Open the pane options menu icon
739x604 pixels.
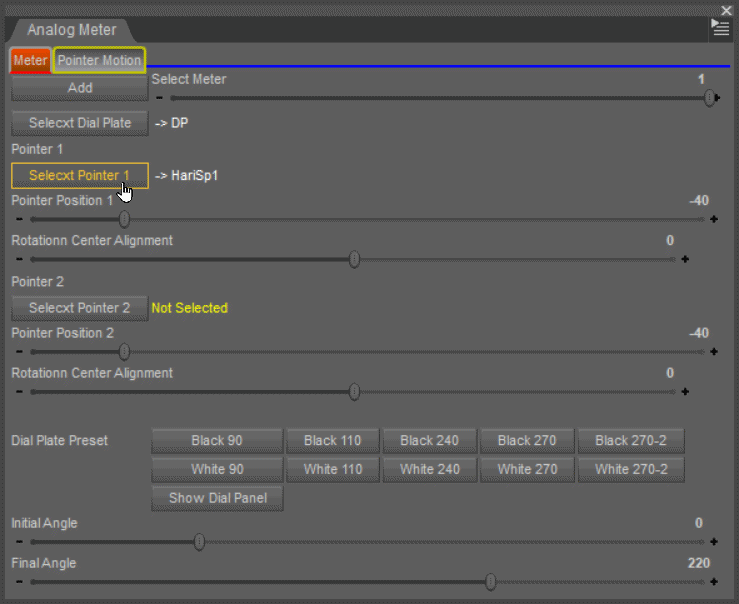[x=720, y=29]
